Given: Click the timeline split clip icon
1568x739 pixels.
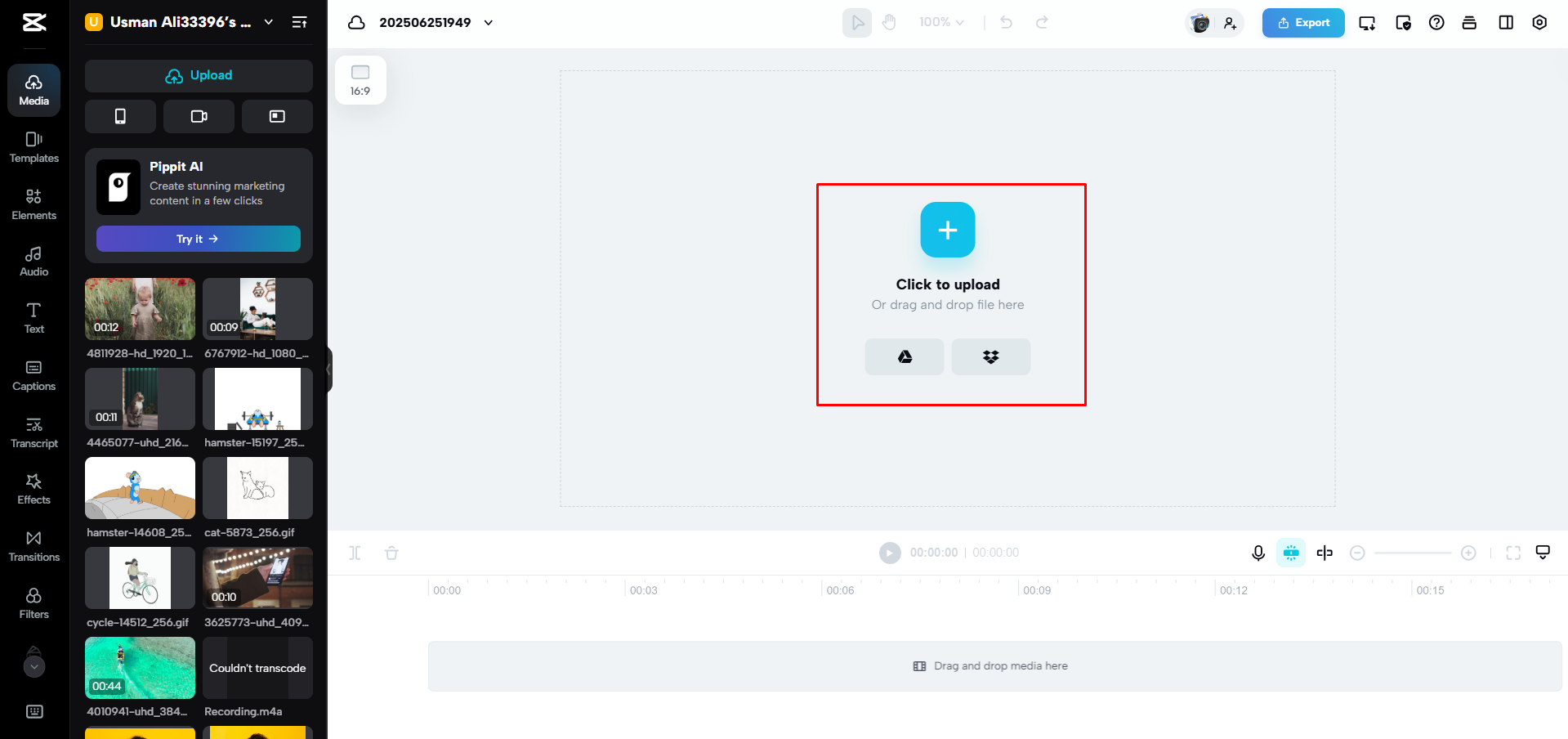Looking at the screenshot, I should click(355, 553).
